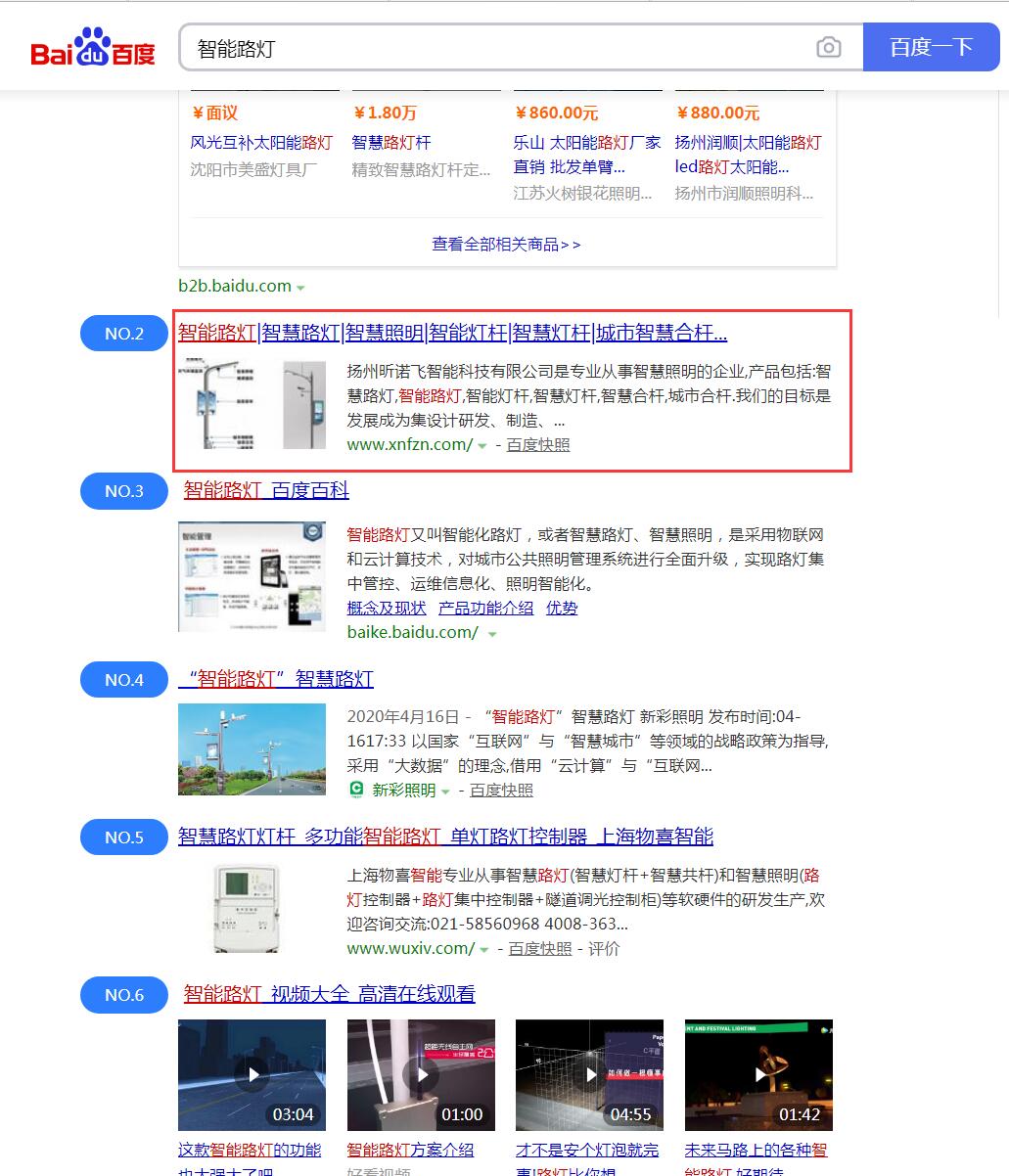Play the 01:00 video thumbnail

pos(421,1075)
